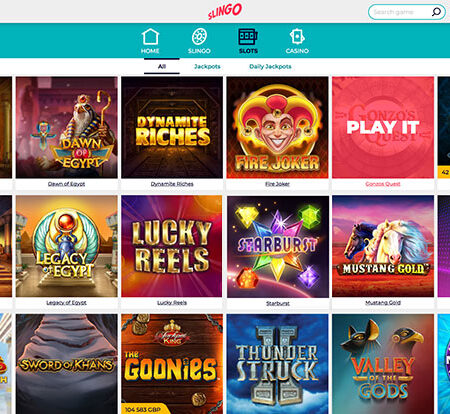The image size is (450, 414).
Task: Switch to the Daily Jackpots tab
Action: coord(270,66)
